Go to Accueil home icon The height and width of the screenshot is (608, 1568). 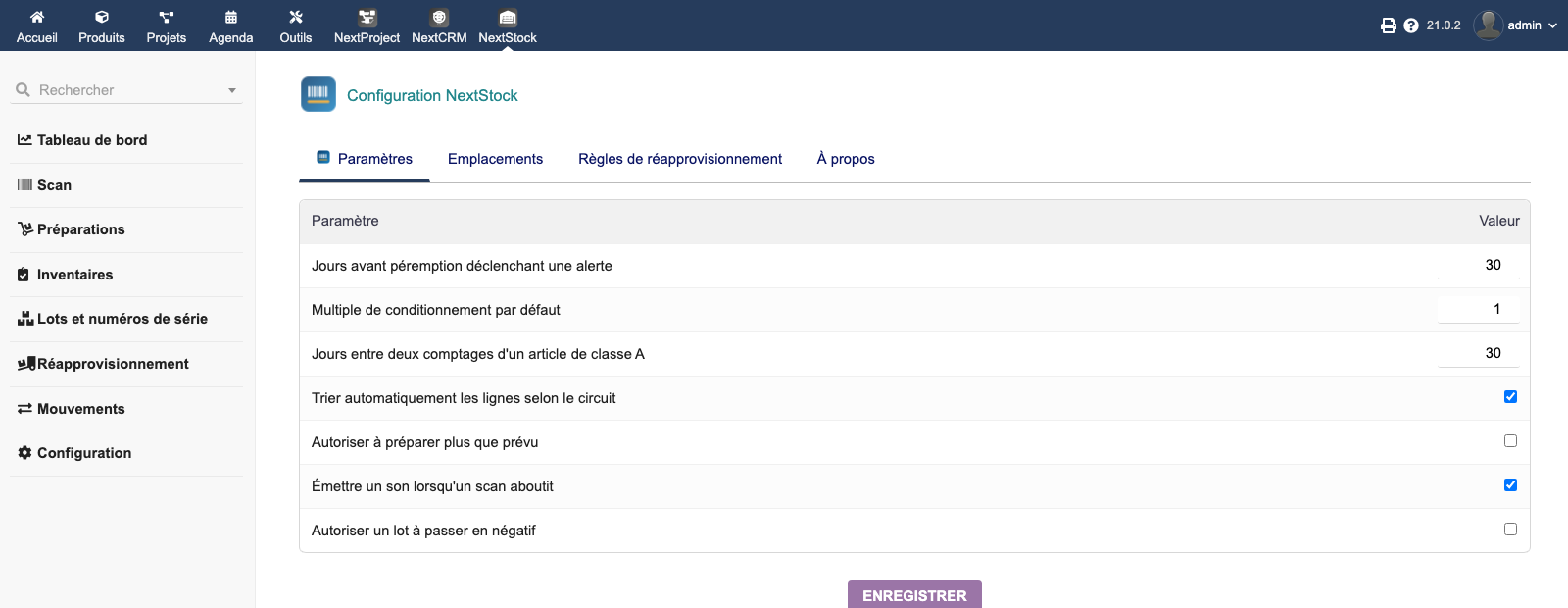[x=37, y=17]
